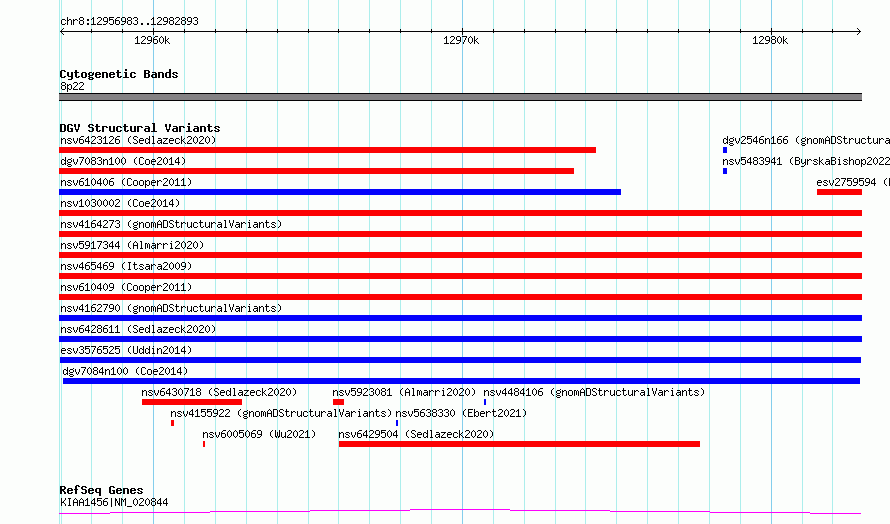Select the red esv2759594 variant bar
Image resolution: width=890 pixels, height=524 pixels.
click(x=839, y=192)
